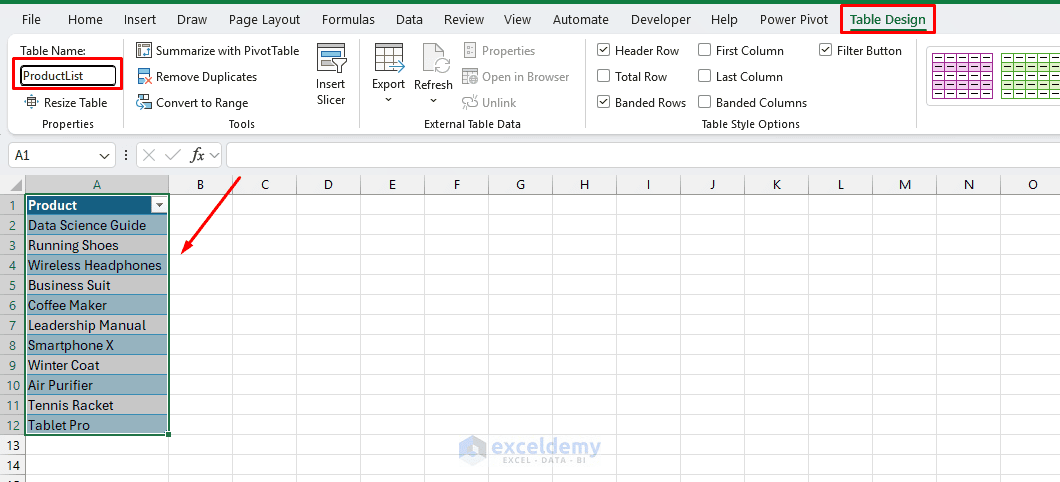The width and height of the screenshot is (1060, 482).
Task: Click the Convert to Range icon
Action: point(144,103)
